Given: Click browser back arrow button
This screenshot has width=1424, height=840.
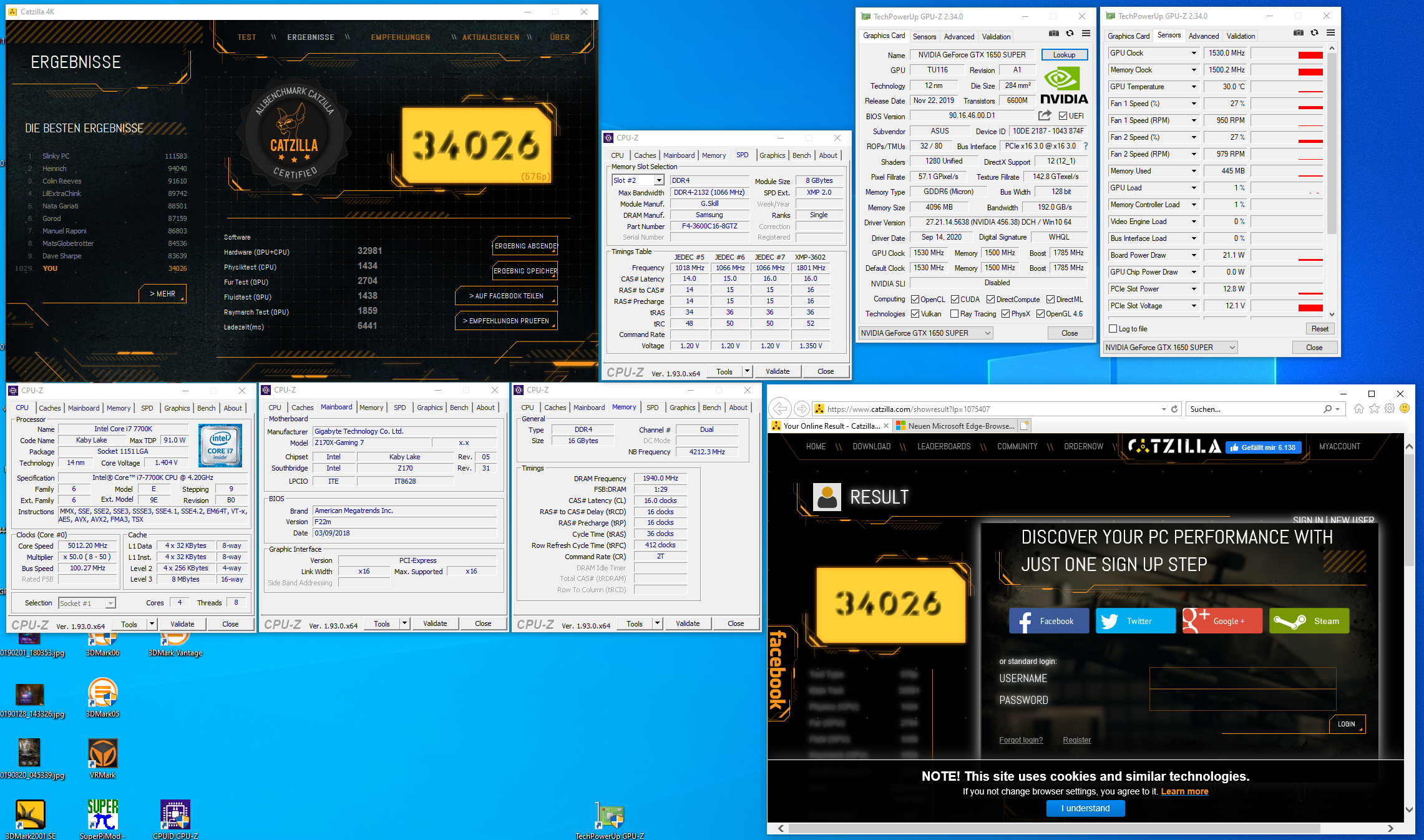Looking at the screenshot, I should pos(780,409).
